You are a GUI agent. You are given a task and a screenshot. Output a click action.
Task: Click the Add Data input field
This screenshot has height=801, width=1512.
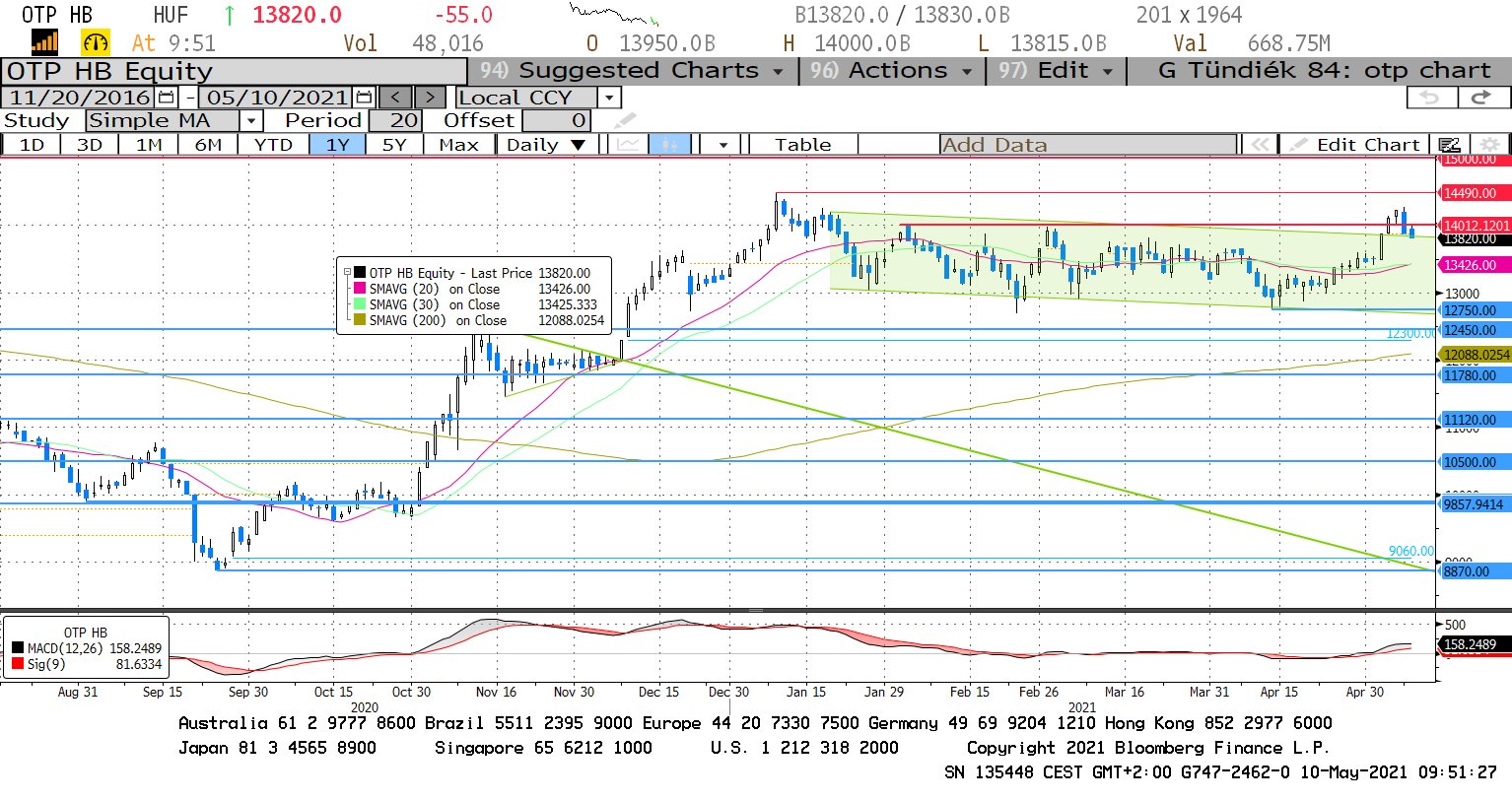click(x=1088, y=145)
